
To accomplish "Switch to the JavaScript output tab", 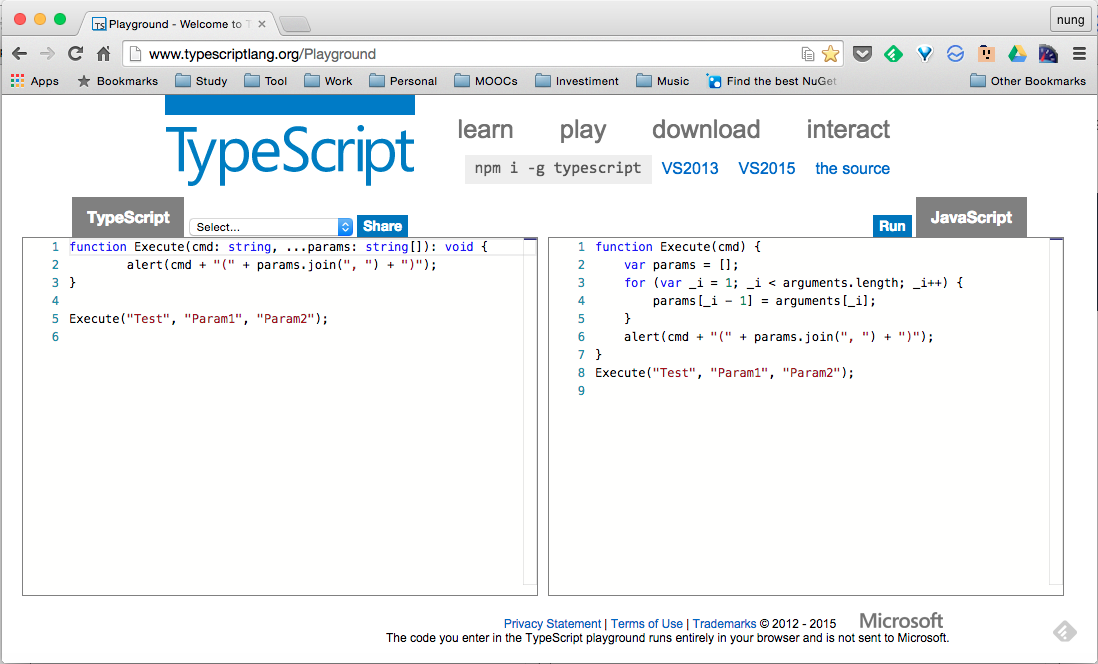I will [x=971, y=217].
